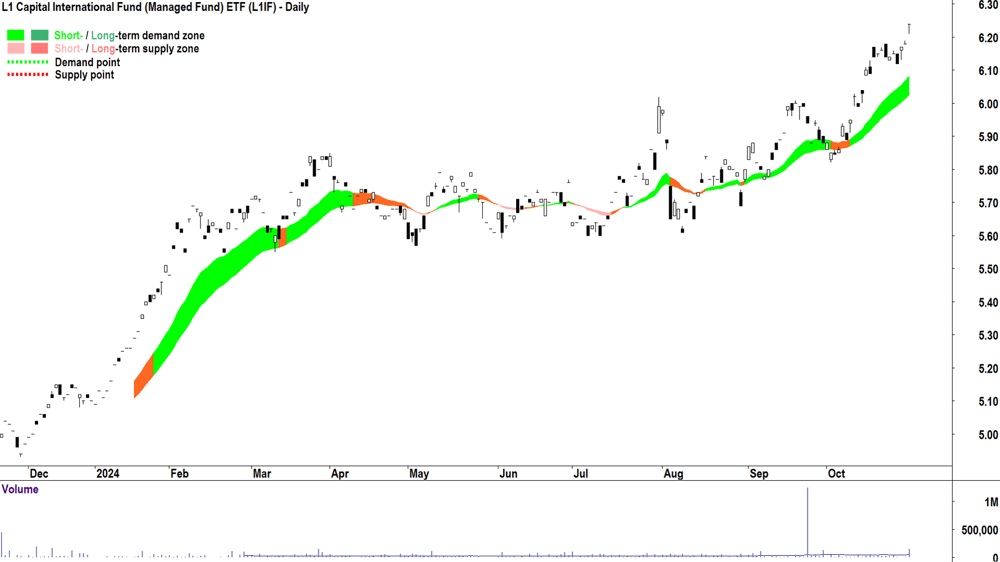Click the 5.60 price axis label
Screen dimensions: 1000x562
point(988,237)
